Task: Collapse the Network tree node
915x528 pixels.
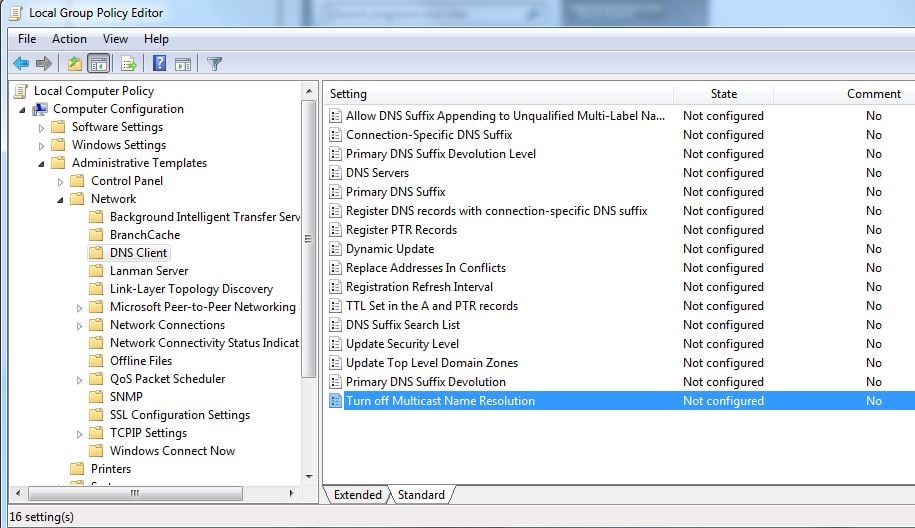Action: pyautogui.click(x=61, y=200)
